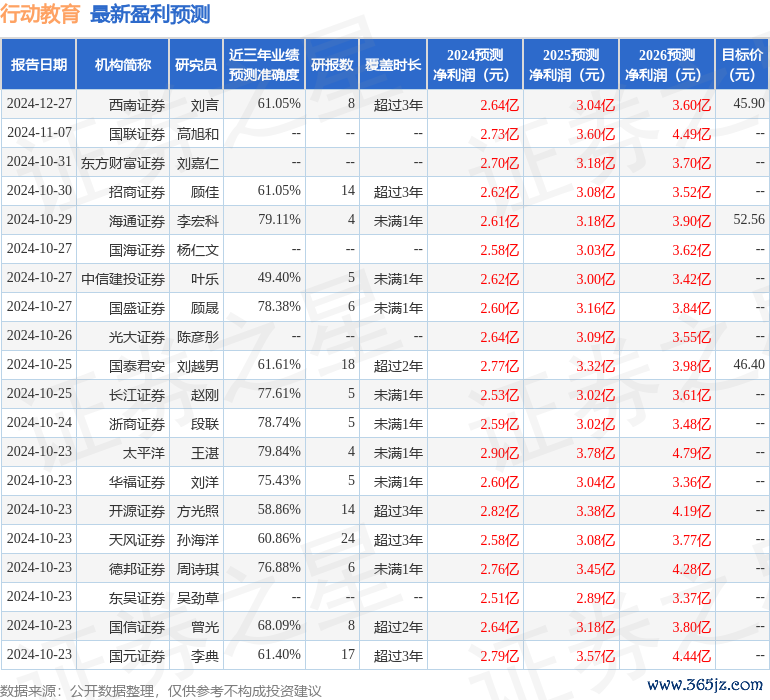
Task: Select the 机构简称 column header
Action: [x=123, y=64]
